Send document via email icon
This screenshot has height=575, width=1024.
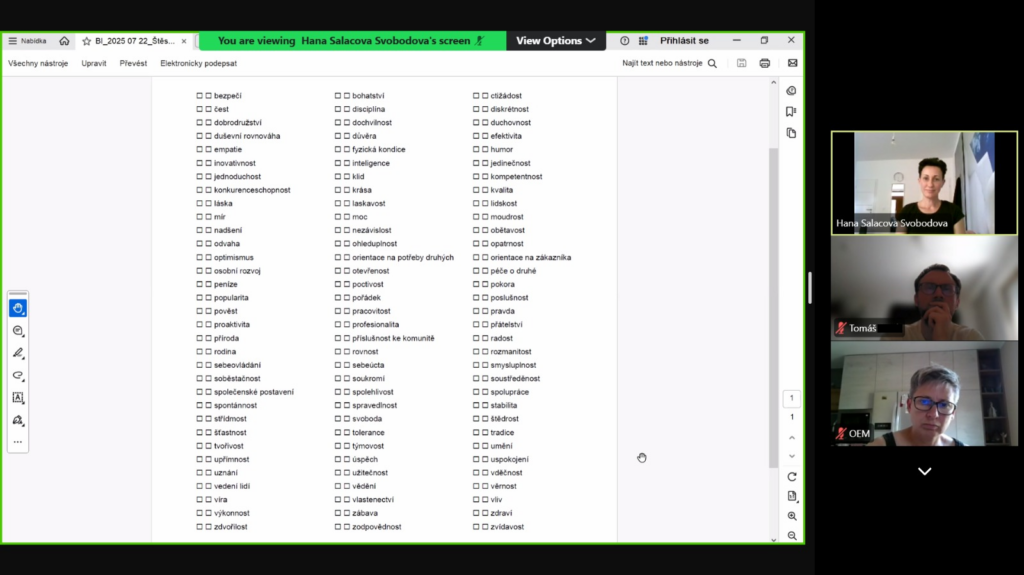[792, 63]
